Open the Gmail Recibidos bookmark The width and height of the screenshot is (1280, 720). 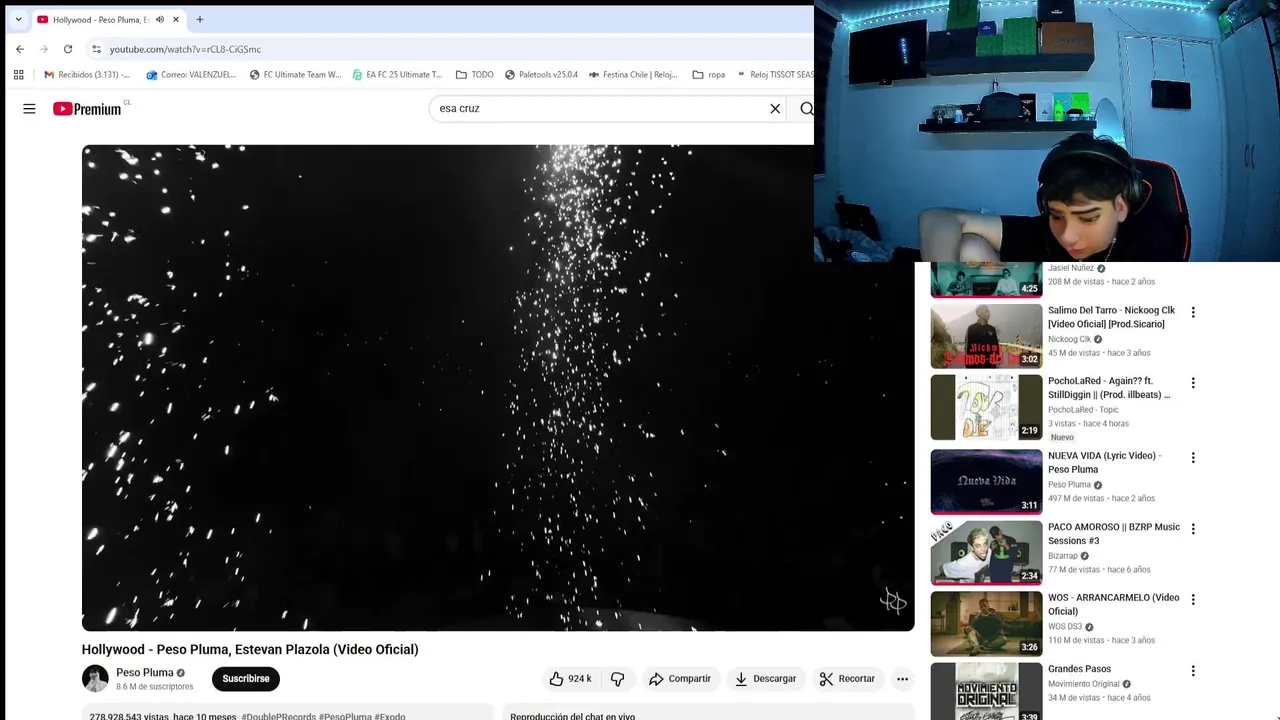click(x=87, y=74)
